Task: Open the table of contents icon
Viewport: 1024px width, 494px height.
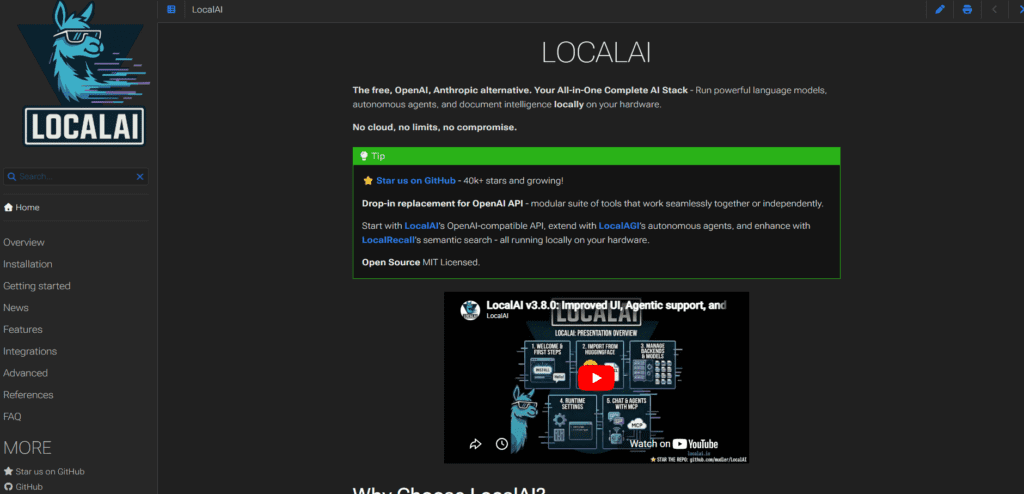Action: 171,10
